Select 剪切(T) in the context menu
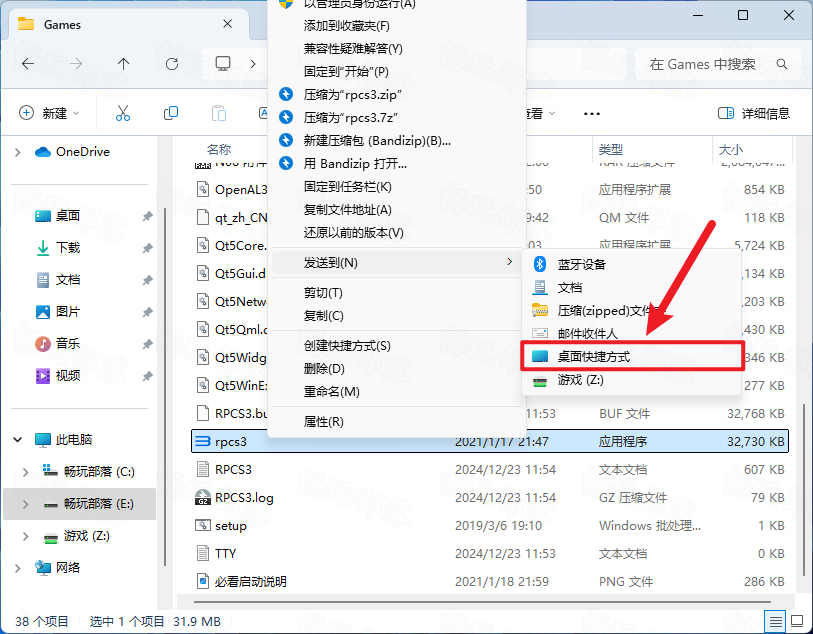813x634 pixels. point(397,293)
